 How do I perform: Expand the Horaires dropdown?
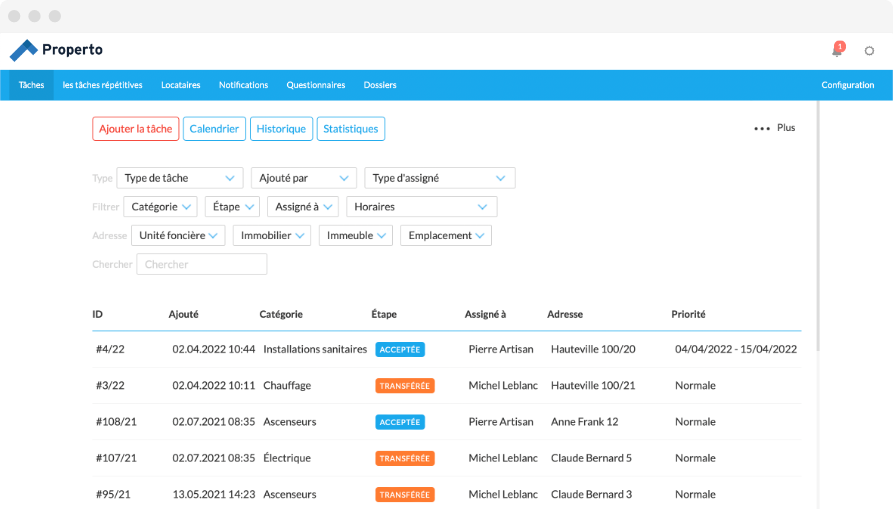coord(421,207)
